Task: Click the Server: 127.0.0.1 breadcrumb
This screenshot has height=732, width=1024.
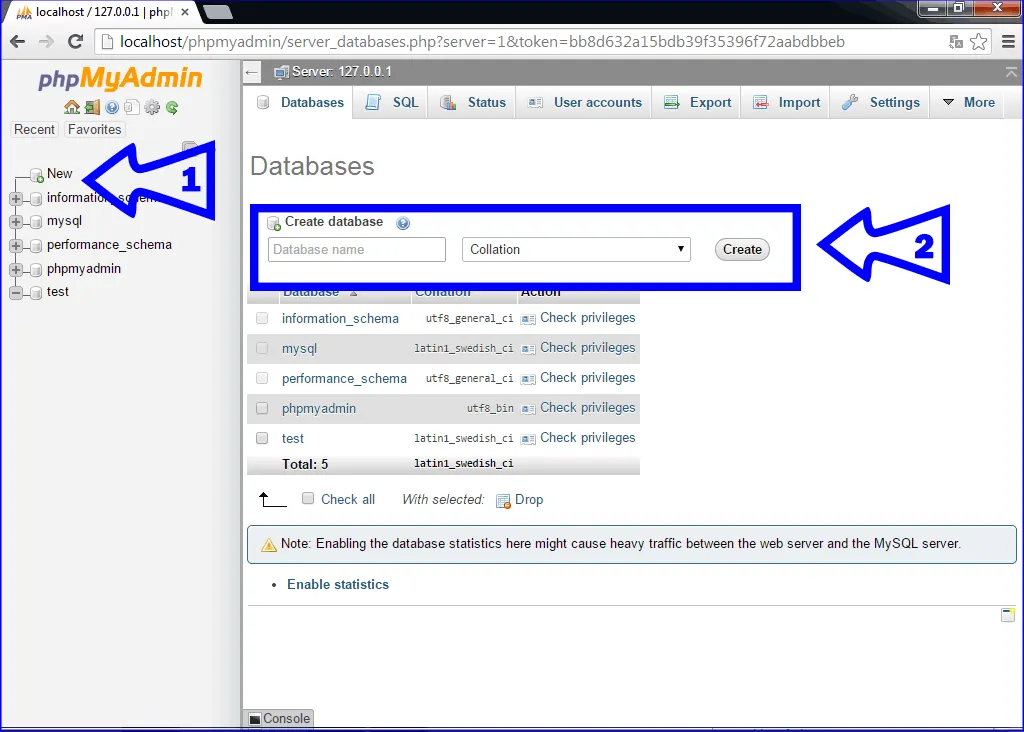Action: point(342,72)
